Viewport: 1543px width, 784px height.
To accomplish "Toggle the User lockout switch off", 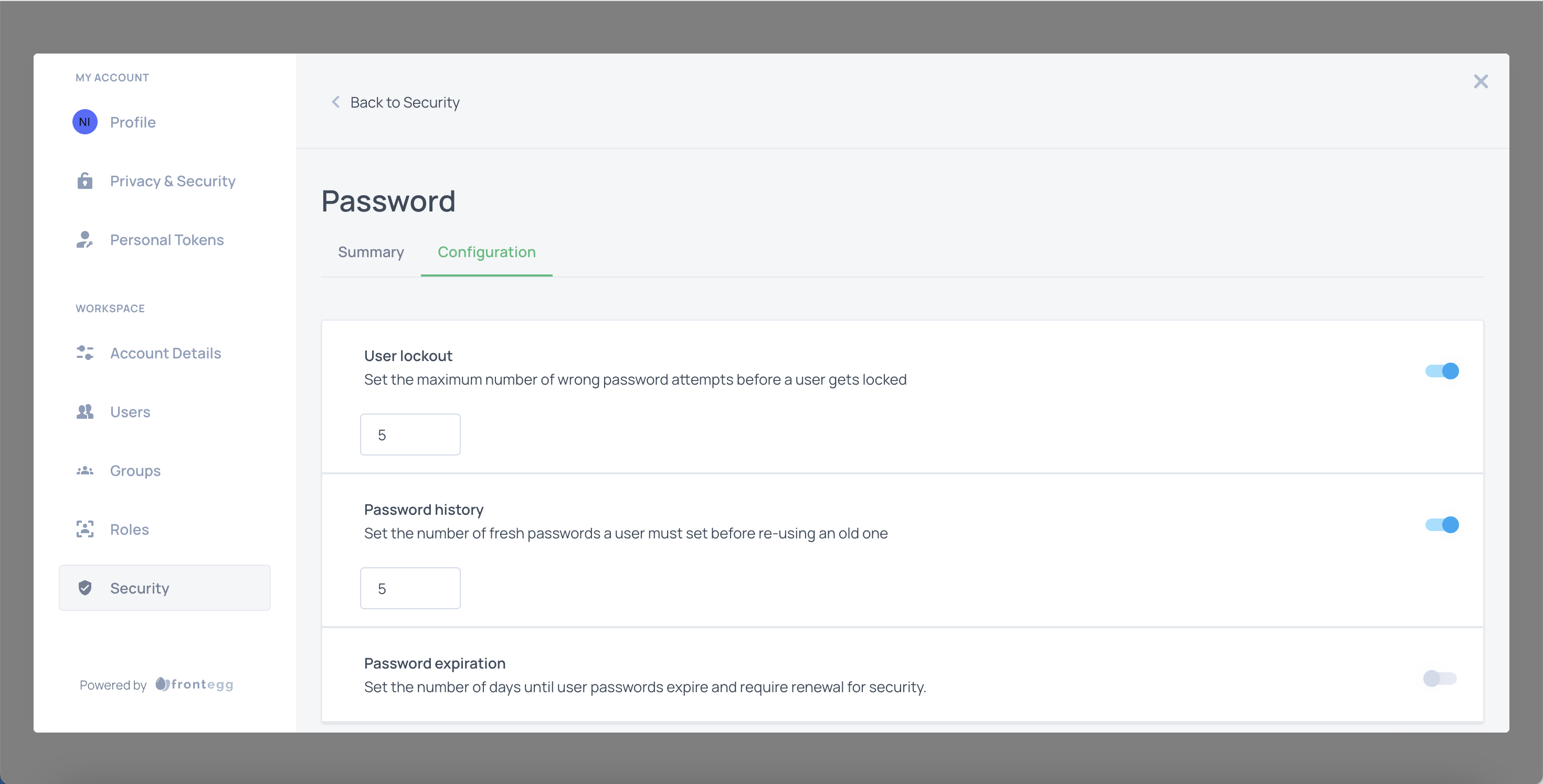I will tap(1442, 371).
